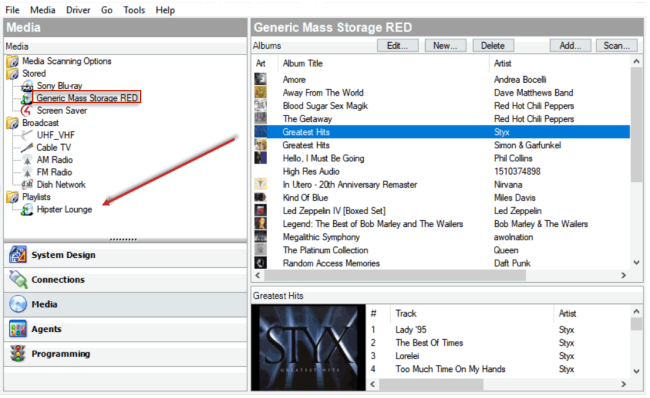Image resolution: width=650 pixels, height=398 pixels.
Task: Click the large Styx Greatest Hits cover
Action: [308, 347]
